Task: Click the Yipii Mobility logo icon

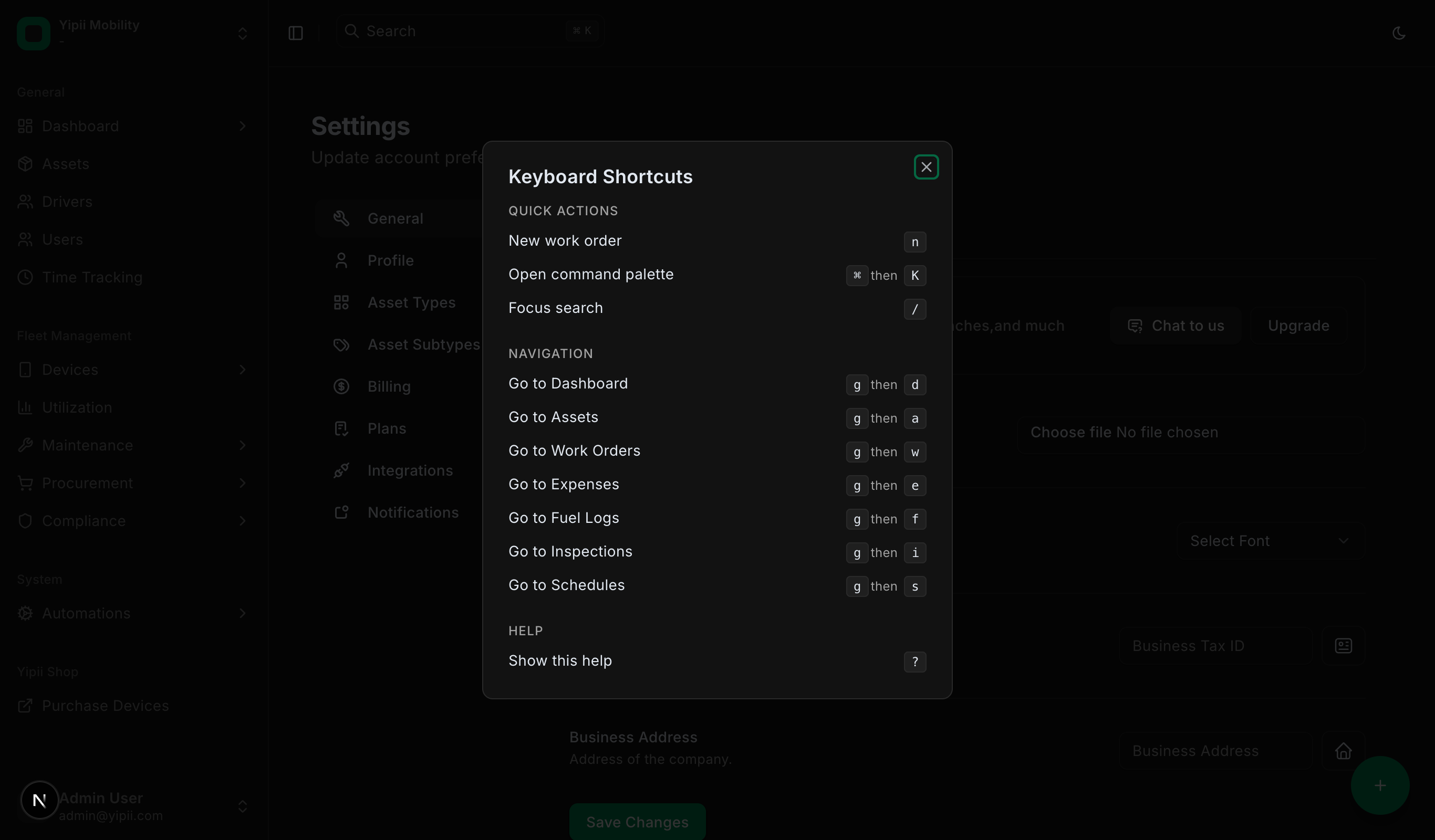Action: coord(34,33)
